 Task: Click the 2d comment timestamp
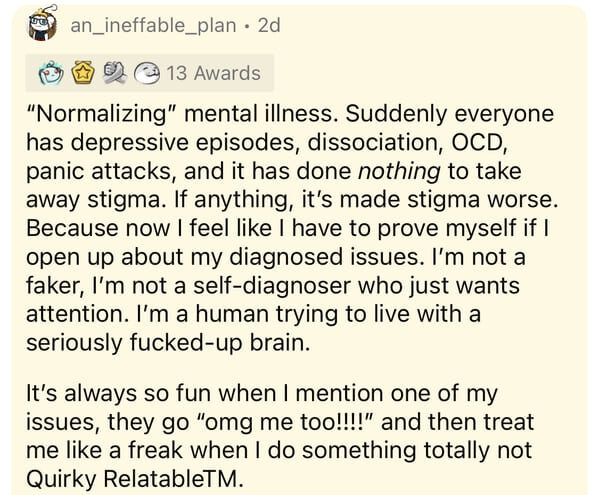tap(269, 26)
